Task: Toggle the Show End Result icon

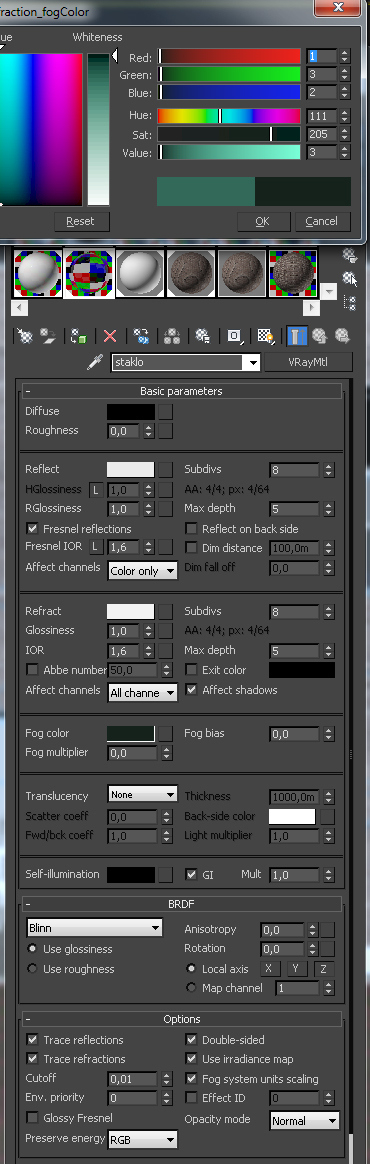Action: [297, 336]
